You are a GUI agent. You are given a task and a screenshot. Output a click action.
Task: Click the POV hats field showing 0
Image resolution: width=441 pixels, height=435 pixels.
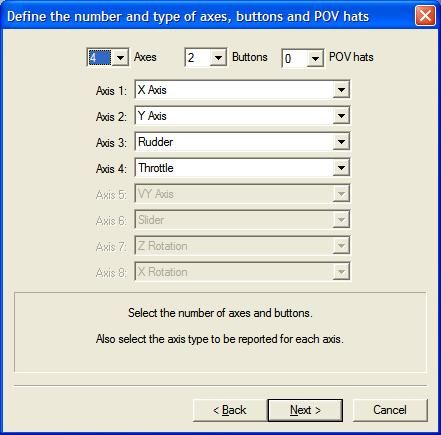295,59
